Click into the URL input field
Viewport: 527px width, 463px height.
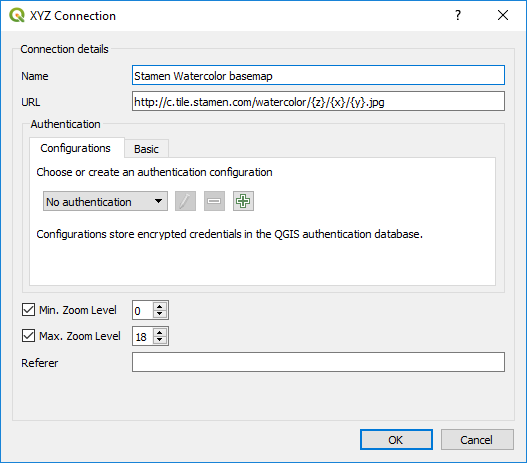[x=318, y=101]
